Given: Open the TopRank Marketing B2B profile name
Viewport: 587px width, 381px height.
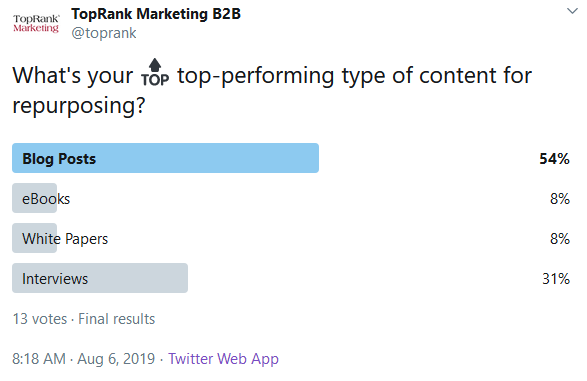Looking at the screenshot, I should click(x=156, y=14).
